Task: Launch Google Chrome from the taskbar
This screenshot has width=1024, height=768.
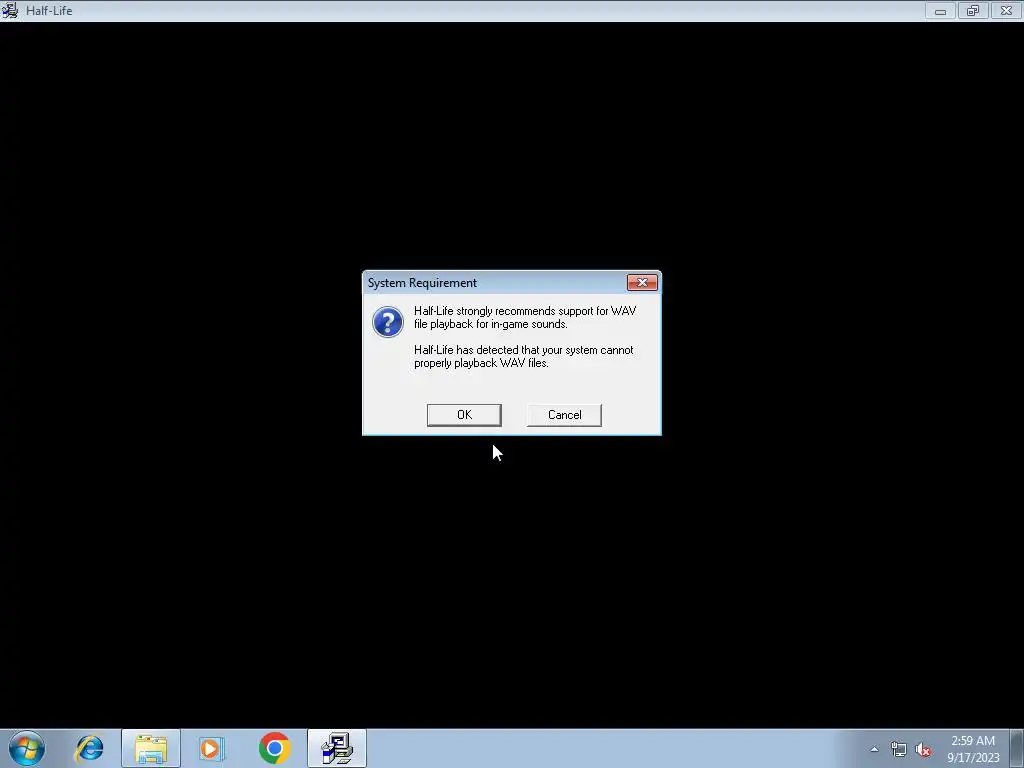Action: (x=274, y=748)
